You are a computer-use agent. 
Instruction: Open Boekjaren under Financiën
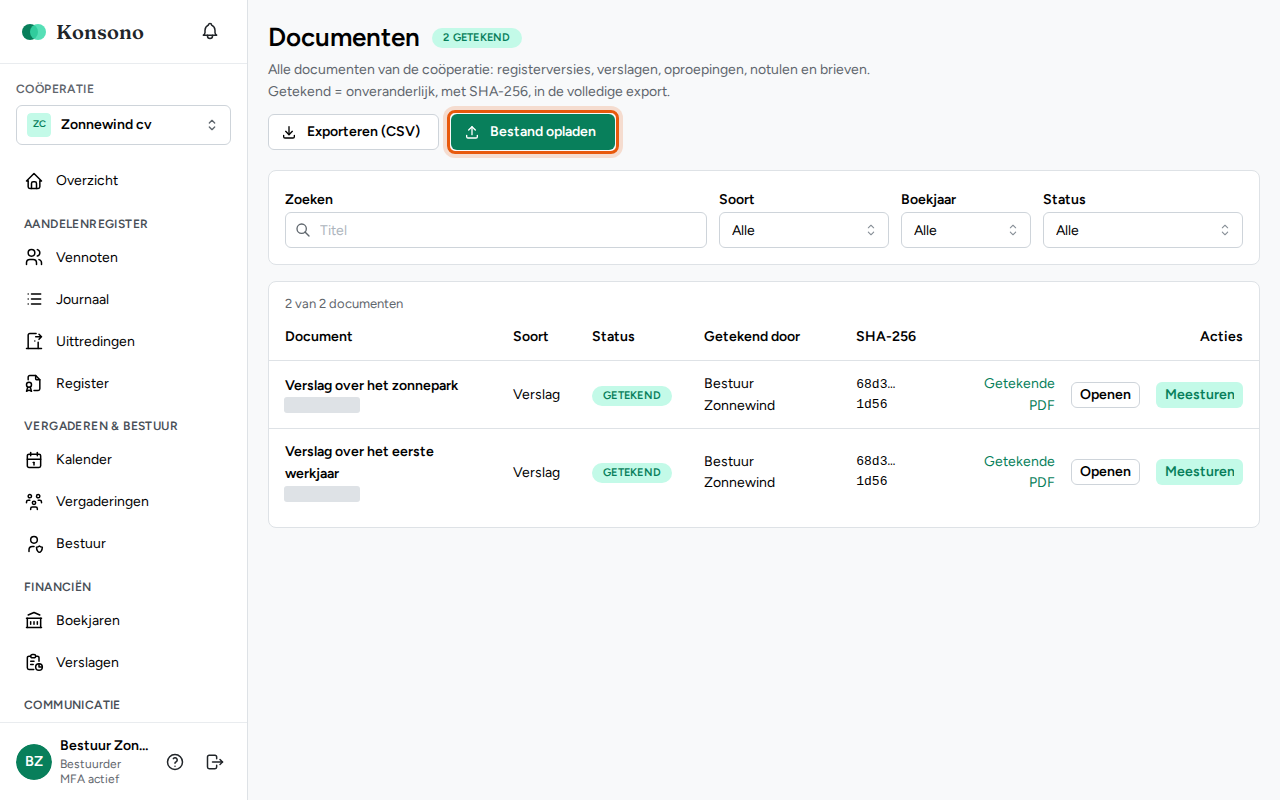(124, 621)
